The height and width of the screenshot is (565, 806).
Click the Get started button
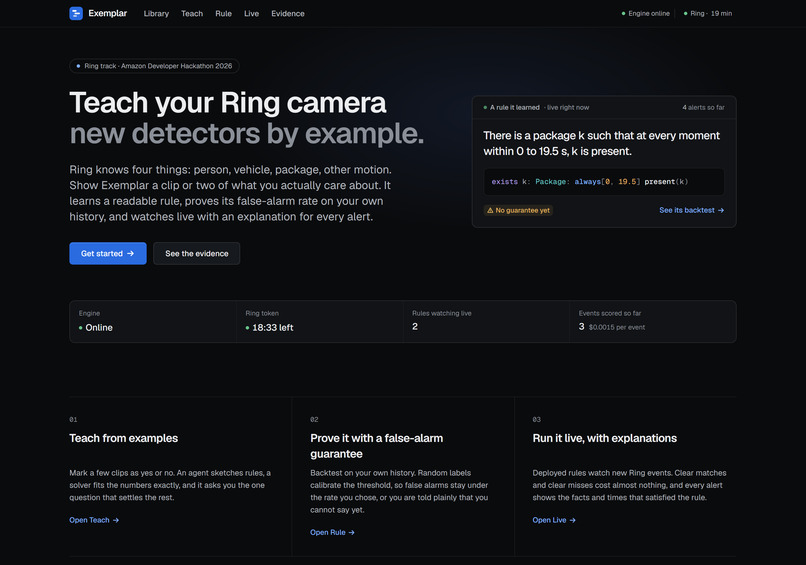click(108, 253)
